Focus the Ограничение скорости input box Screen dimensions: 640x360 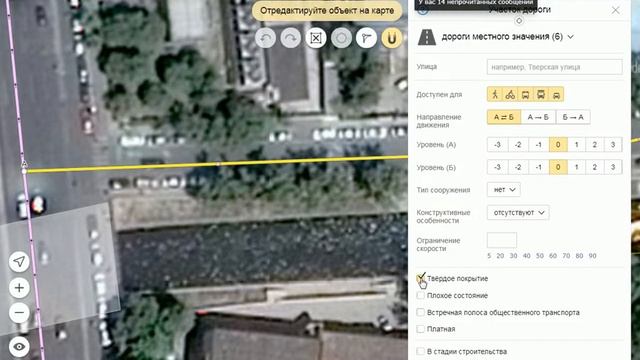coord(502,240)
